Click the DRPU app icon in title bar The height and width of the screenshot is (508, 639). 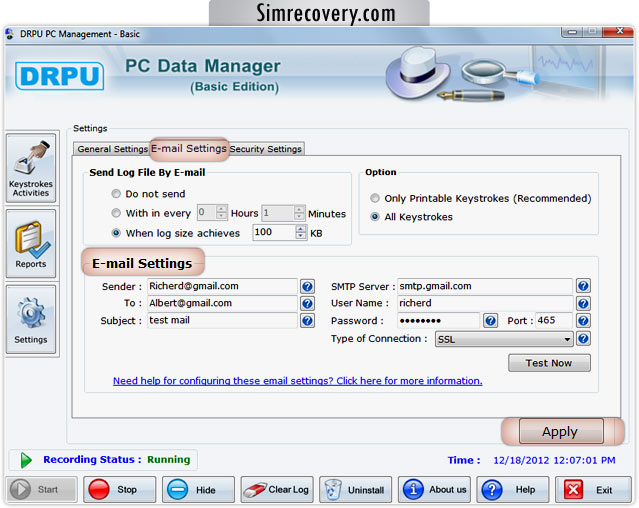click(x=10, y=34)
